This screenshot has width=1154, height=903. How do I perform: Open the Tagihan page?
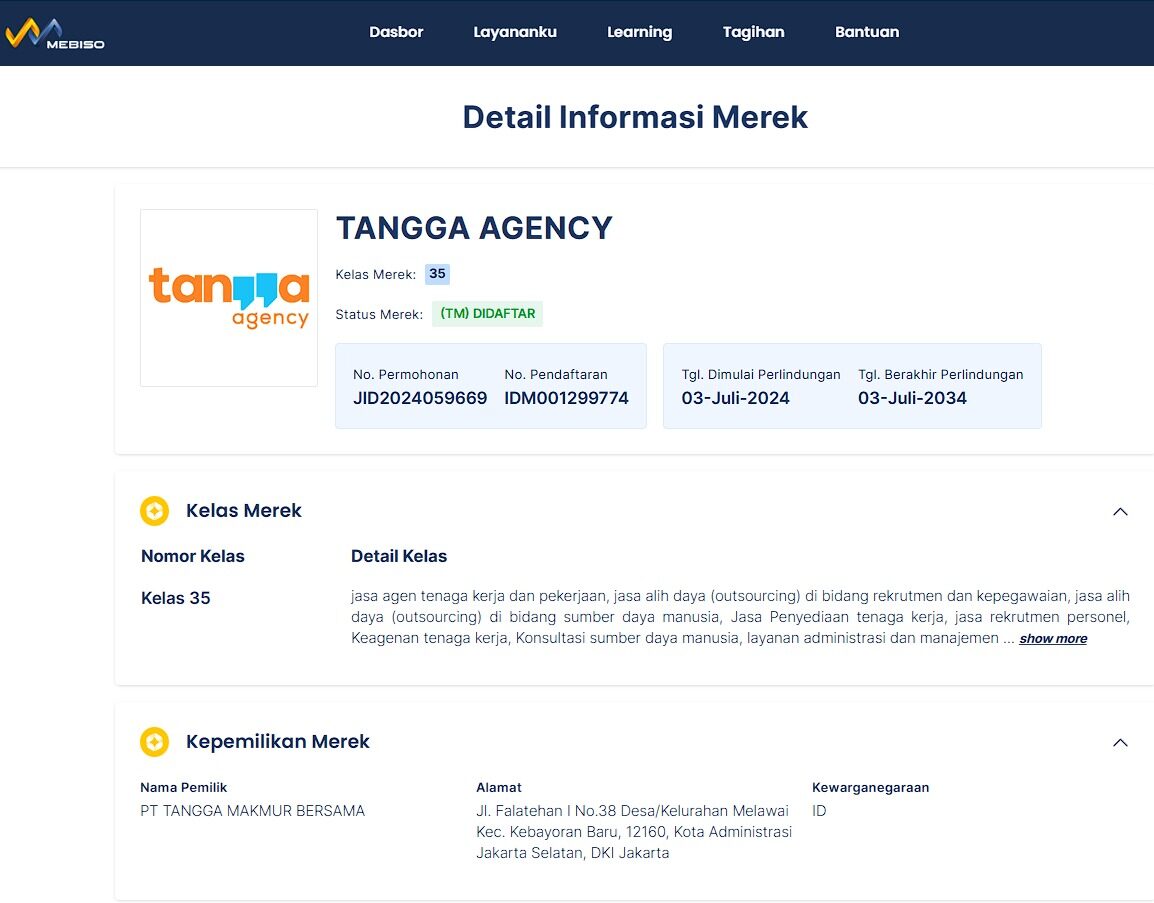[754, 32]
